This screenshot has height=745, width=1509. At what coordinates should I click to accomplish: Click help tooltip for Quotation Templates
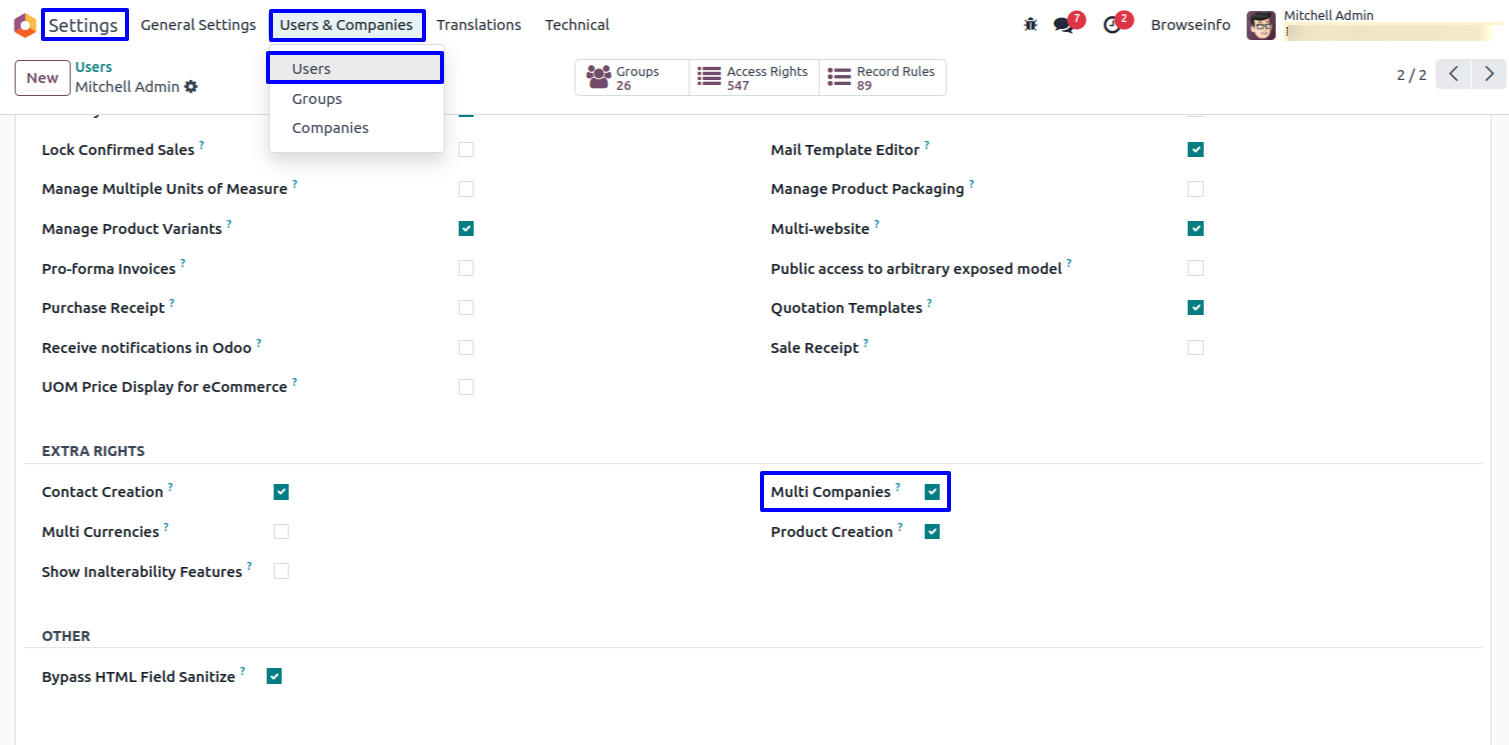point(930,303)
